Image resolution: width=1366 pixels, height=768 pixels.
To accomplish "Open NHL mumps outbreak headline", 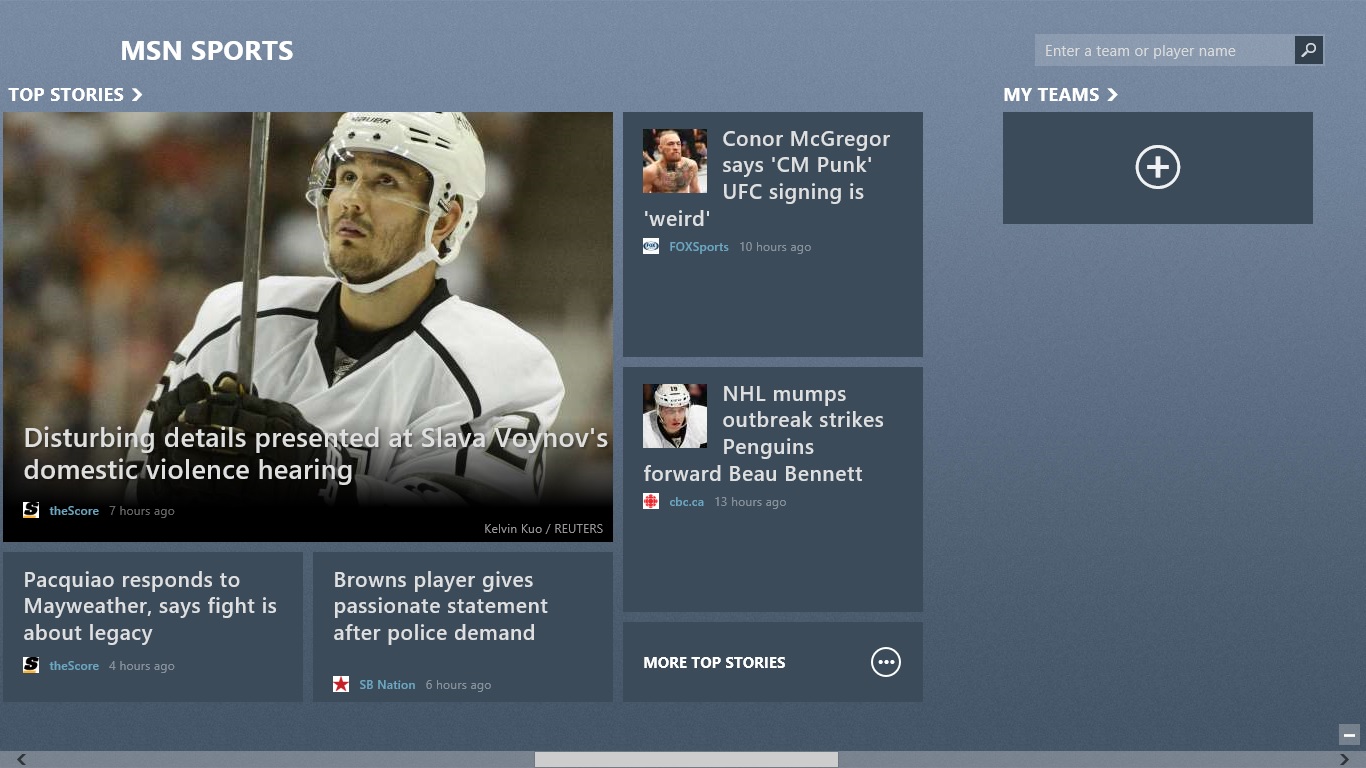I will click(x=764, y=433).
